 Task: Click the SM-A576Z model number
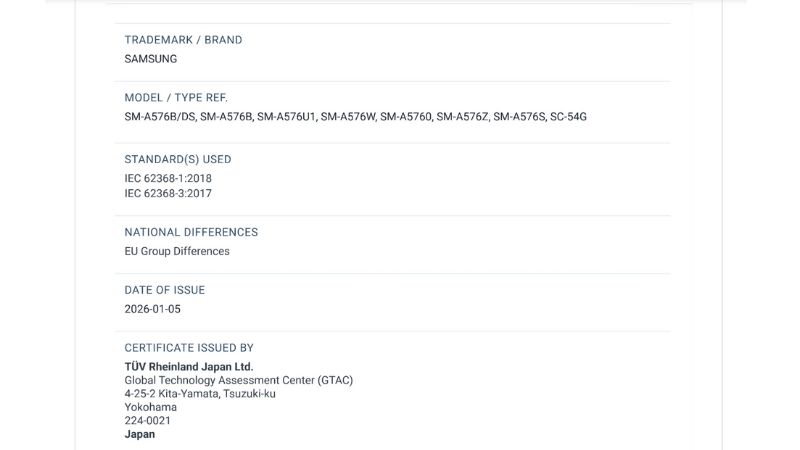coord(462,117)
